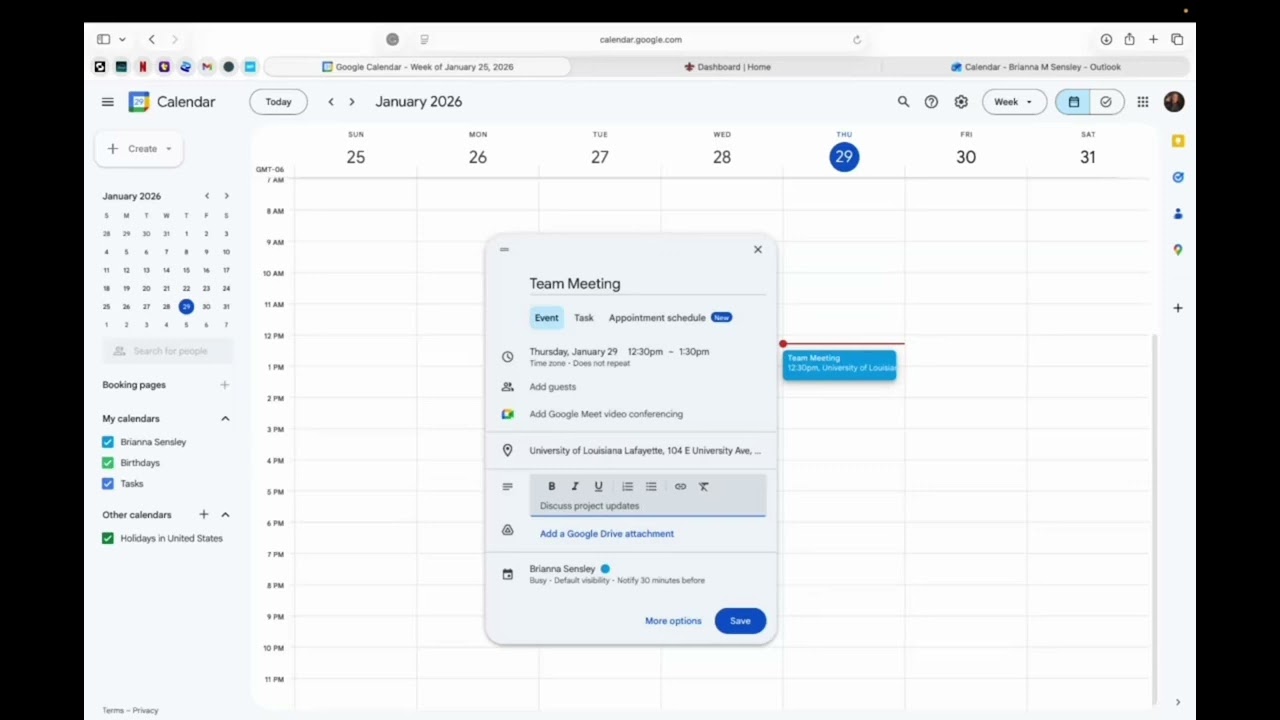Open Google Tasks in side panel

coord(1178,177)
